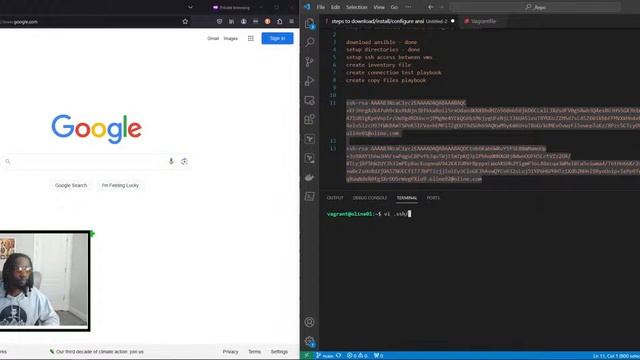Open Google Lens image search icon
640x360 pixels.
(x=184, y=162)
